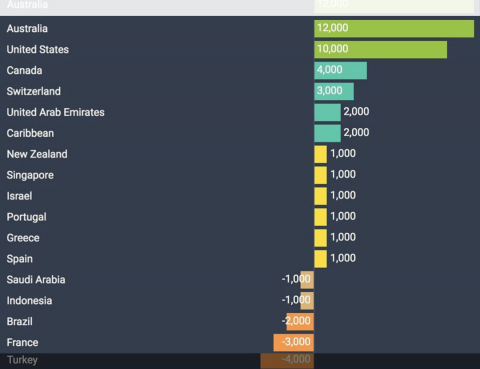The width and height of the screenshot is (480, 369).
Task: Click the 'Portugal' label
Action: pos(26,217)
